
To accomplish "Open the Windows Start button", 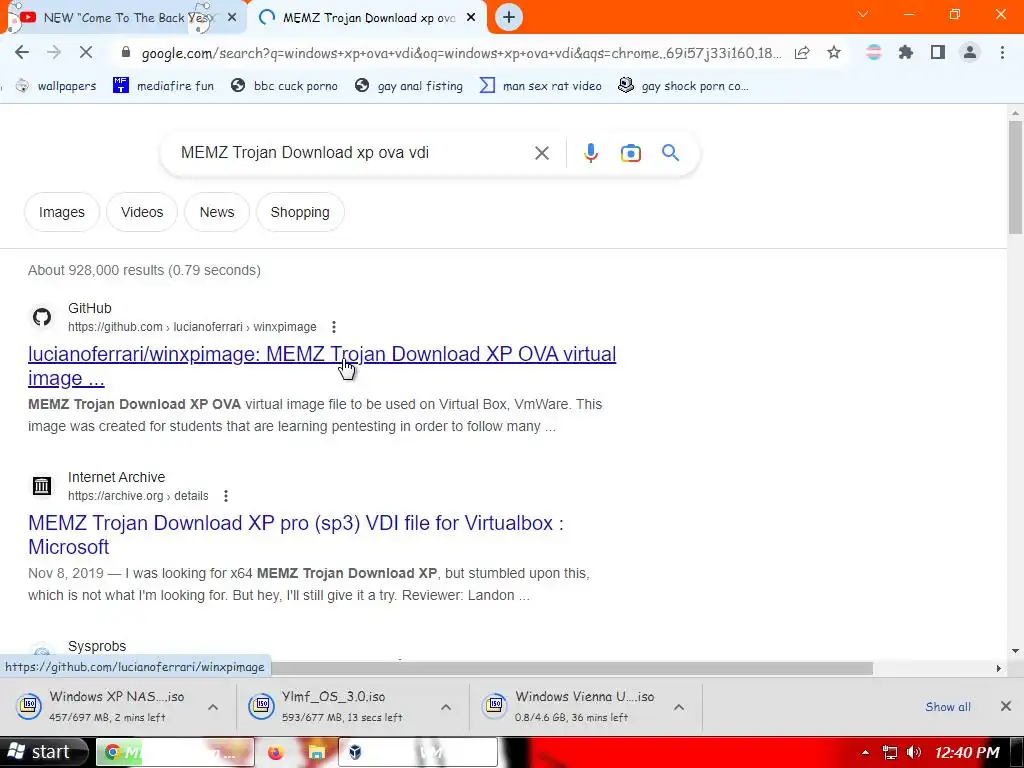I will pyautogui.click(x=42, y=752).
